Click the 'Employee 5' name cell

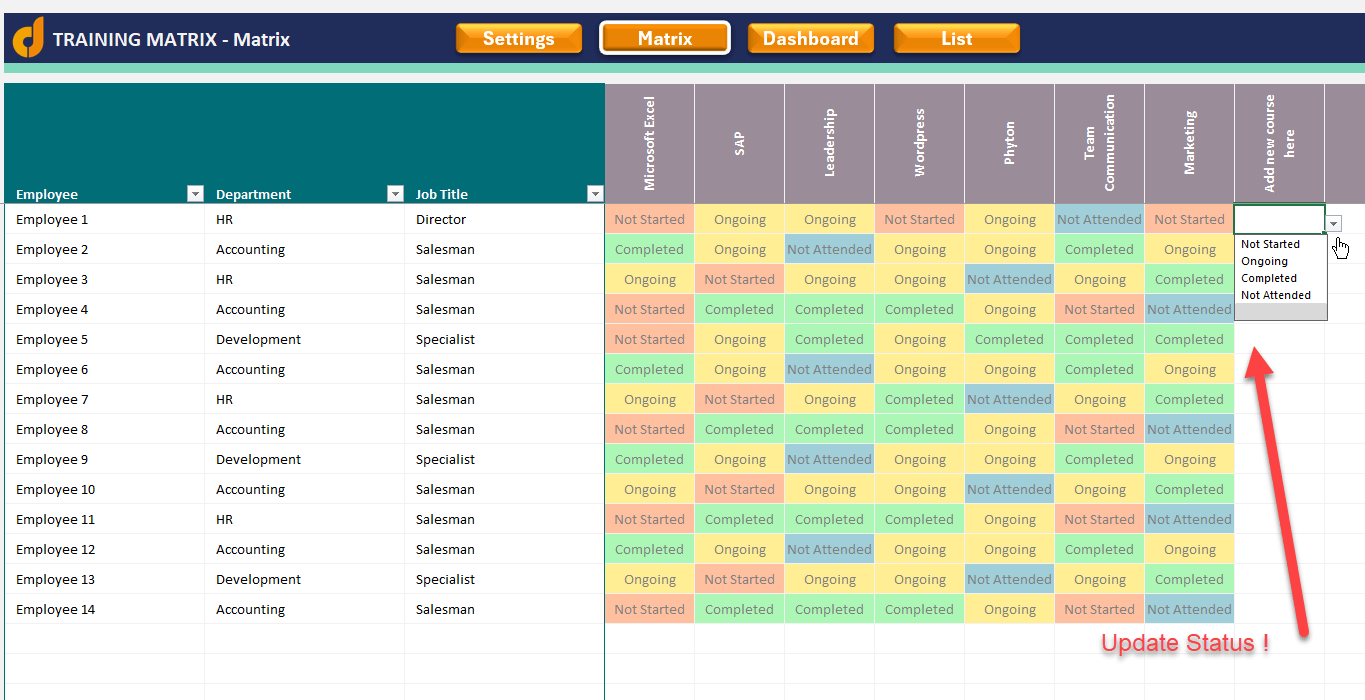[105, 339]
